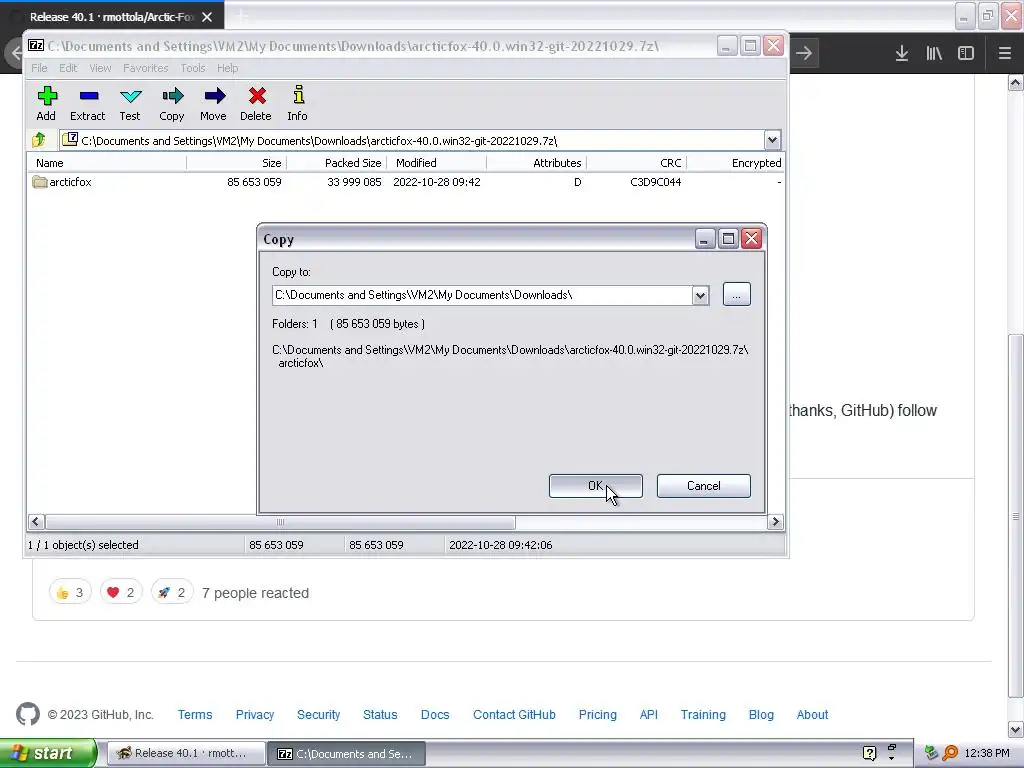Open the Security footer link
Screen dimensions: 1024x768
tap(319, 714)
